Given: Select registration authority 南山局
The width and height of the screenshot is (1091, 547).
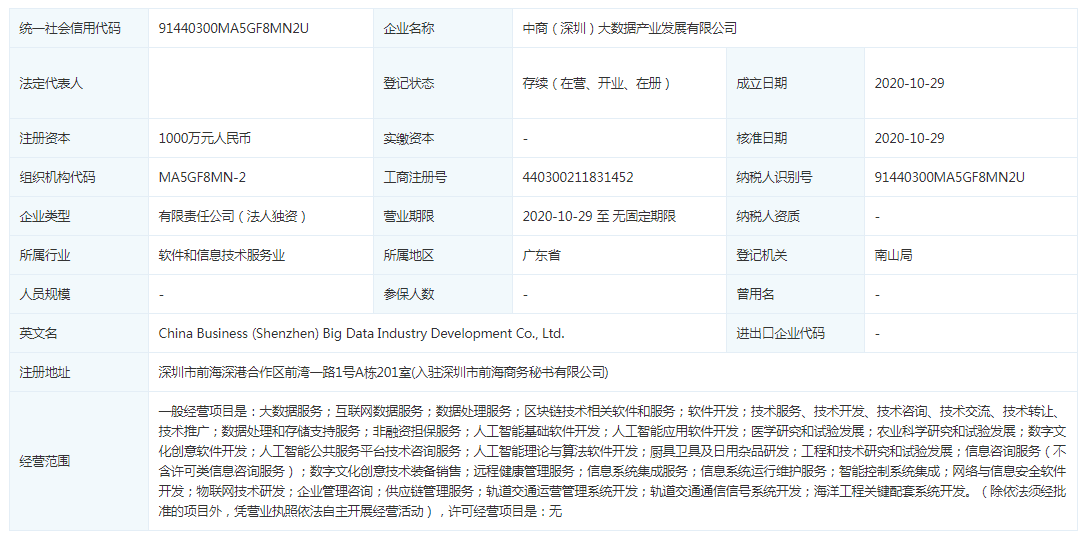Looking at the screenshot, I should 893,255.
